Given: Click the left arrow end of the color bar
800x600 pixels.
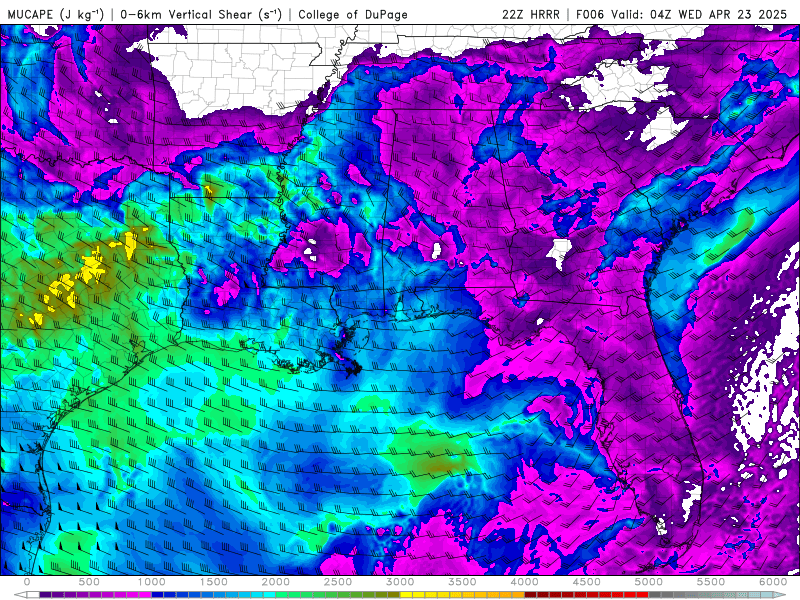Looking at the screenshot, I should tap(20, 595).
